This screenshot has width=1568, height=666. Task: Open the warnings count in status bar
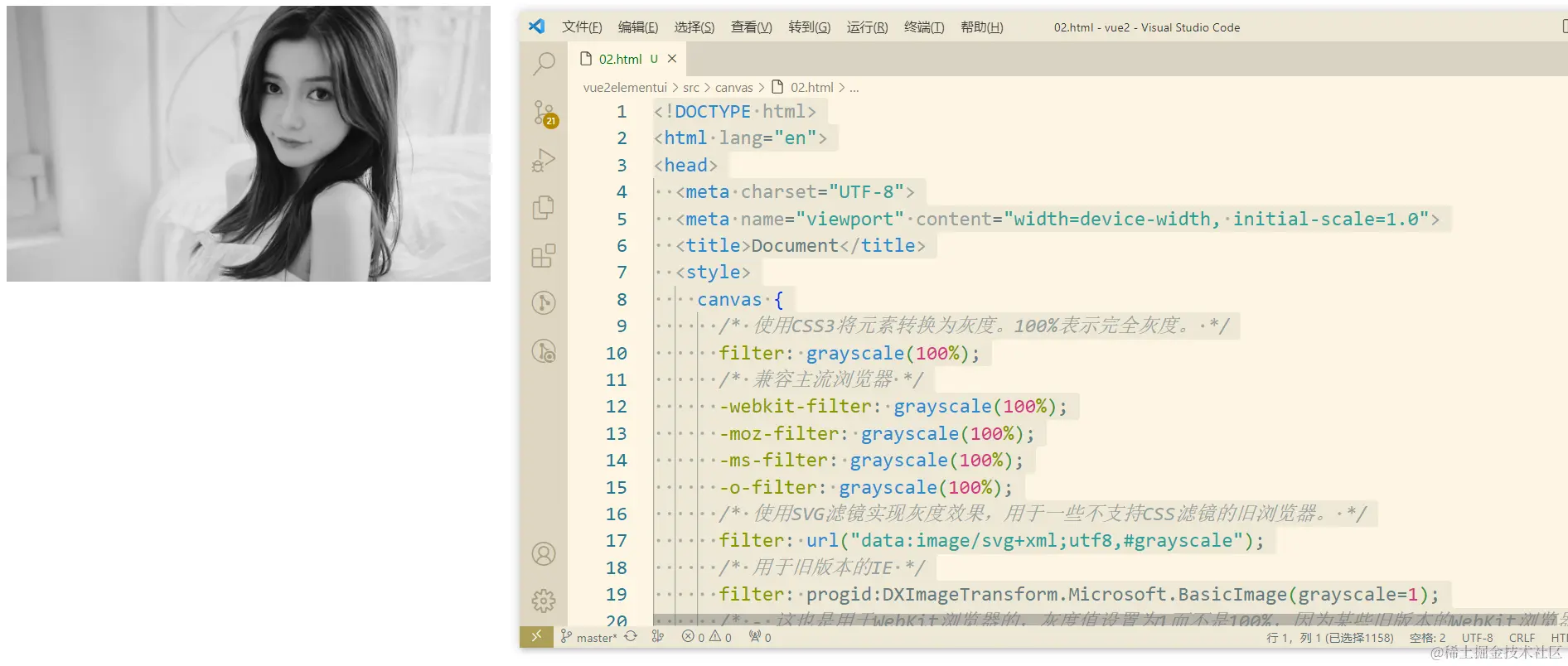pyautogui.click(x=720, y=637)
